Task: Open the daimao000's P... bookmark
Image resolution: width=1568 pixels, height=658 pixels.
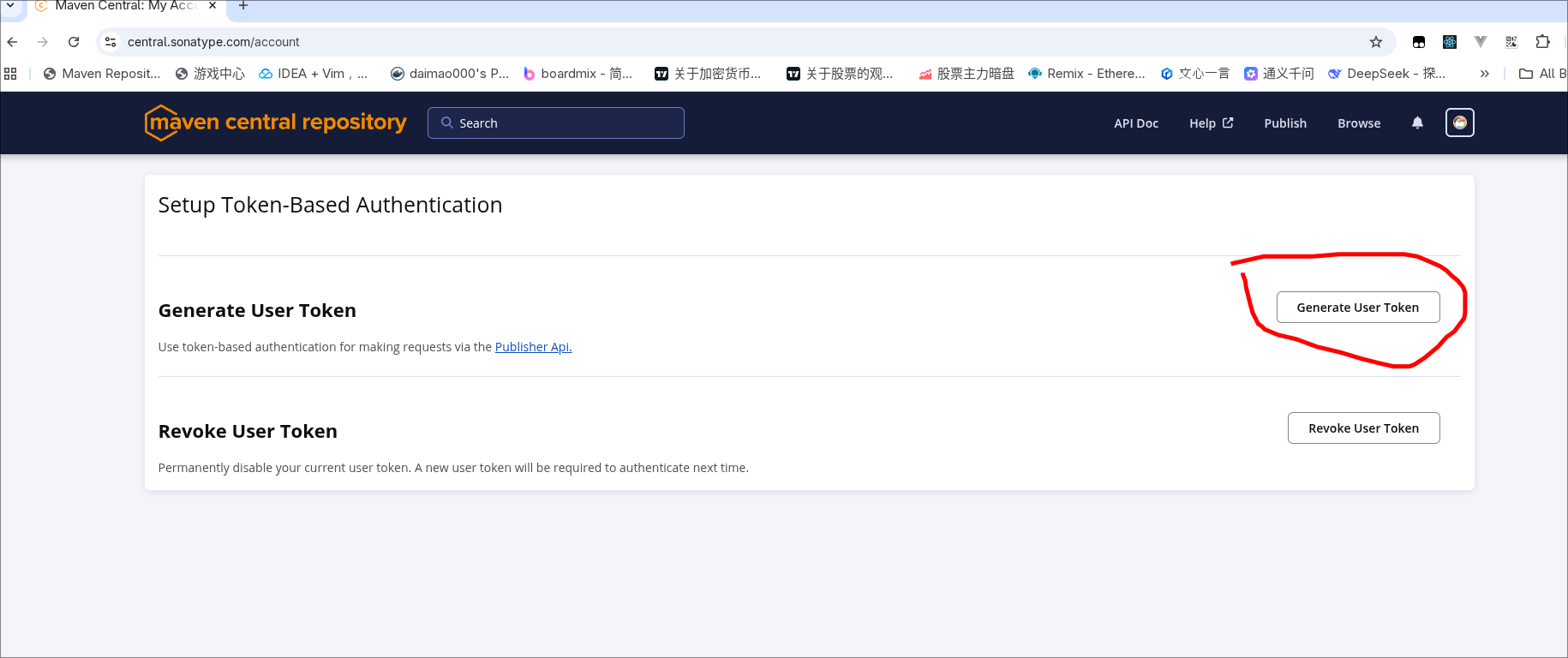Action: click(450, 74)
